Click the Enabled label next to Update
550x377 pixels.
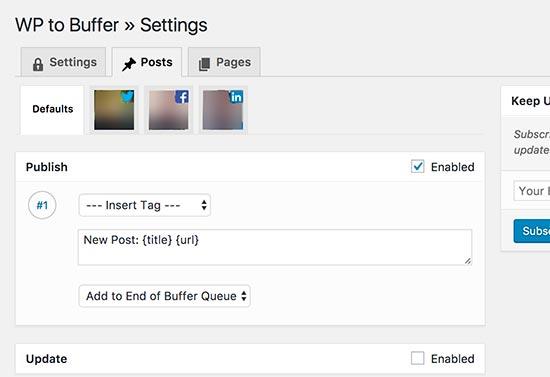tap(452, 359)
